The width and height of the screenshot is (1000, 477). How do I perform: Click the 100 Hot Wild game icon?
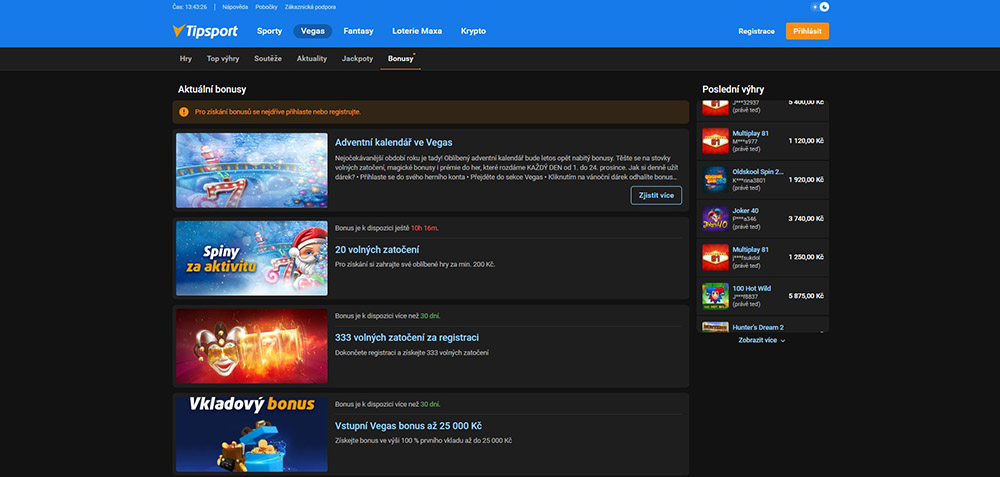[x=715, y=297]
